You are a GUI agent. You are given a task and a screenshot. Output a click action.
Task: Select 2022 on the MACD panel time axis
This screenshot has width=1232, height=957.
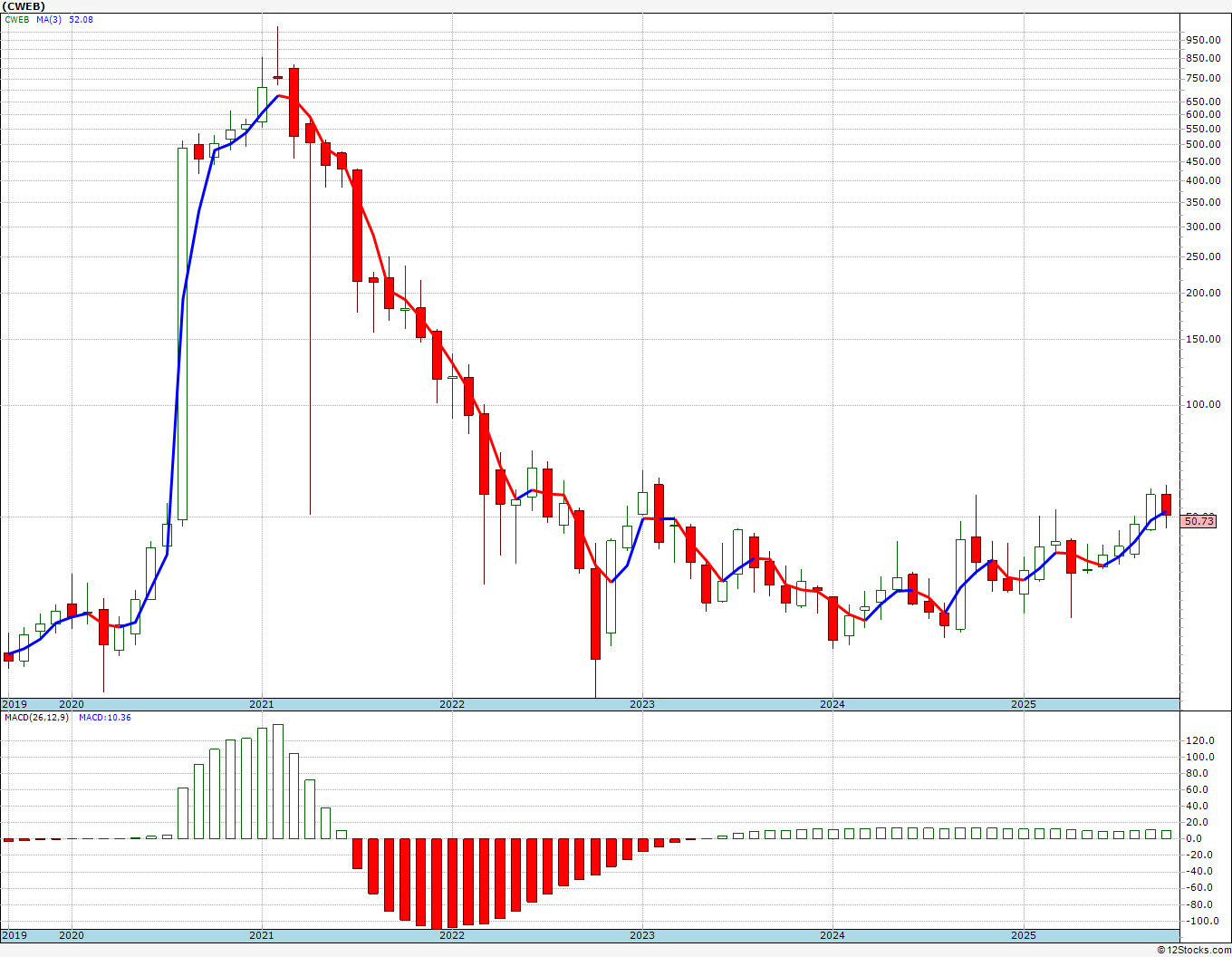click(451, 935)
